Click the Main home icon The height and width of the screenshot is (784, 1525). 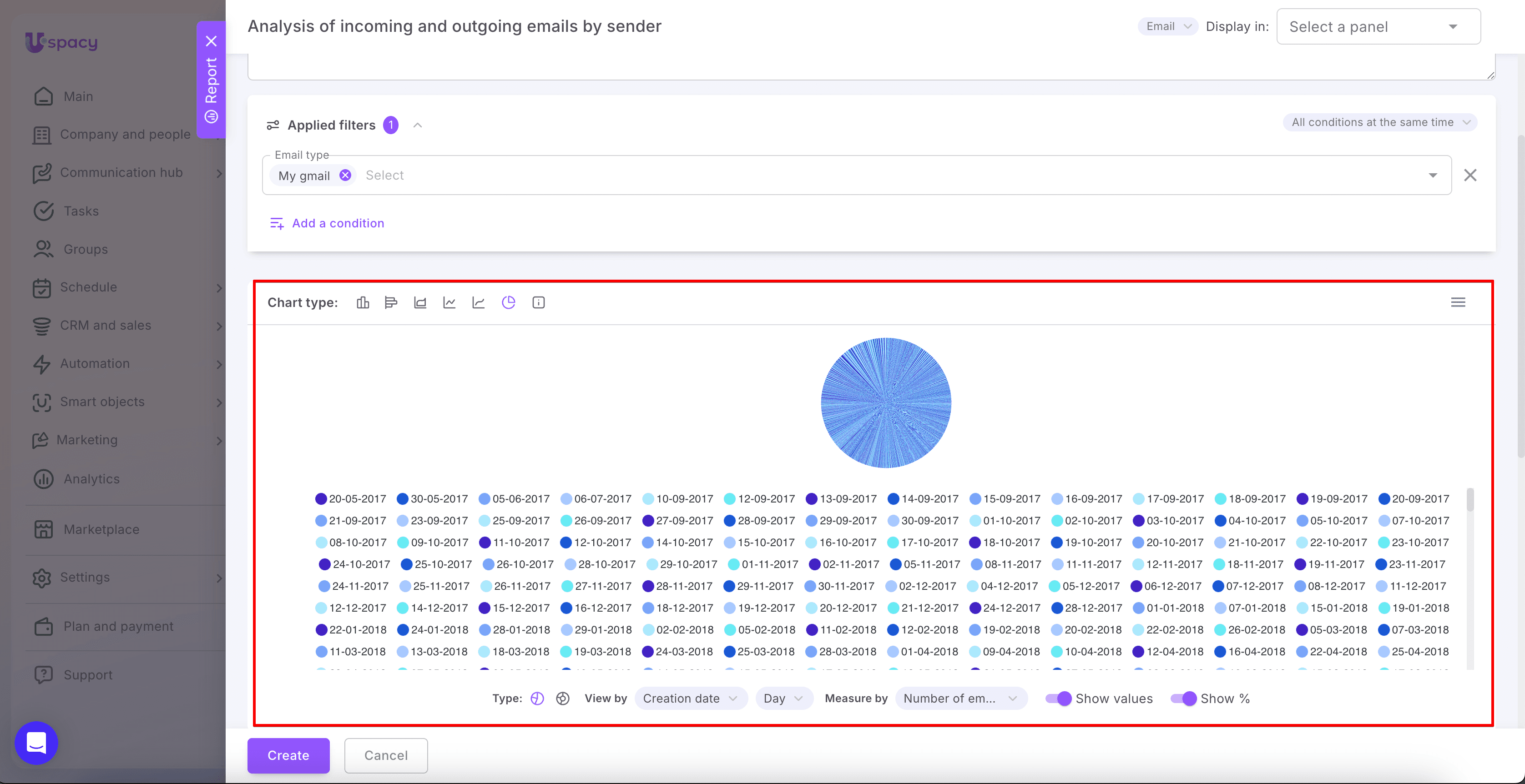pyautogui.click(x=43, y=96)
